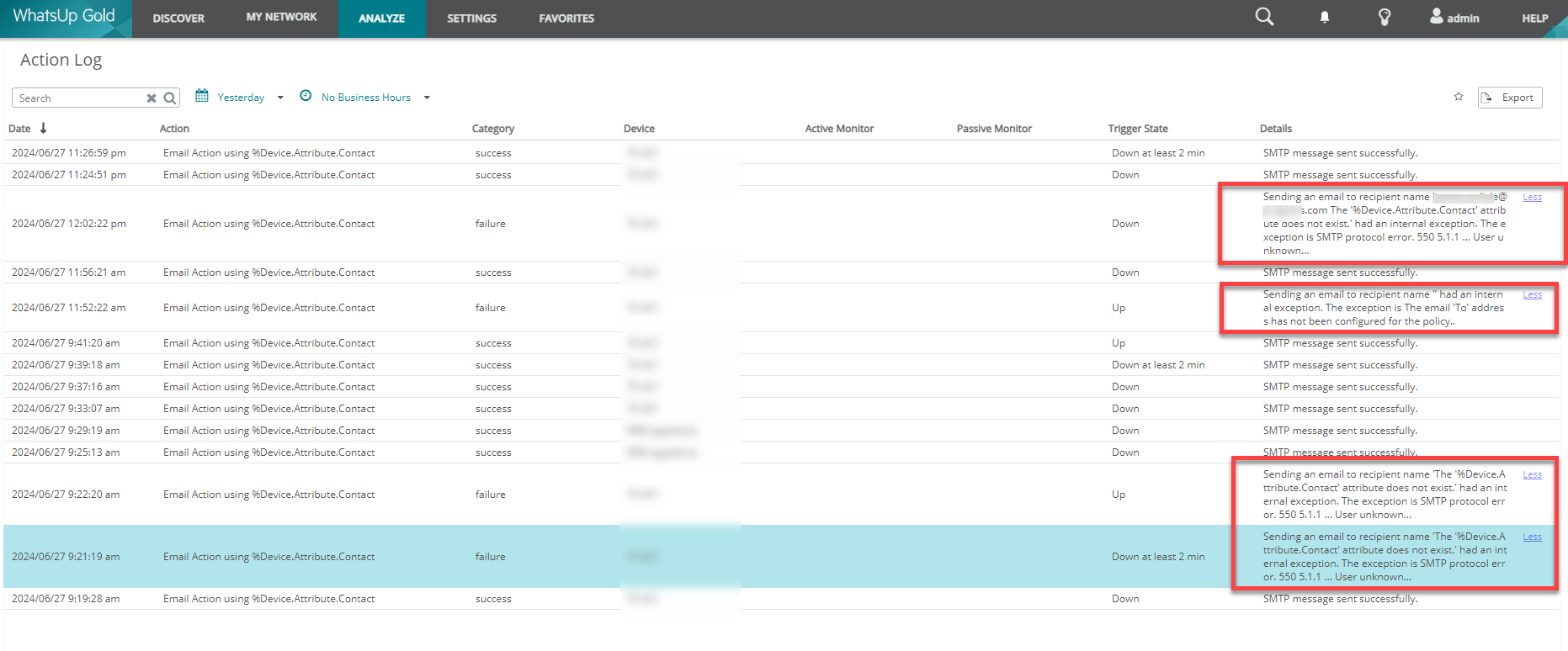Click the WhatsUp Gold logo

[64, 17]
